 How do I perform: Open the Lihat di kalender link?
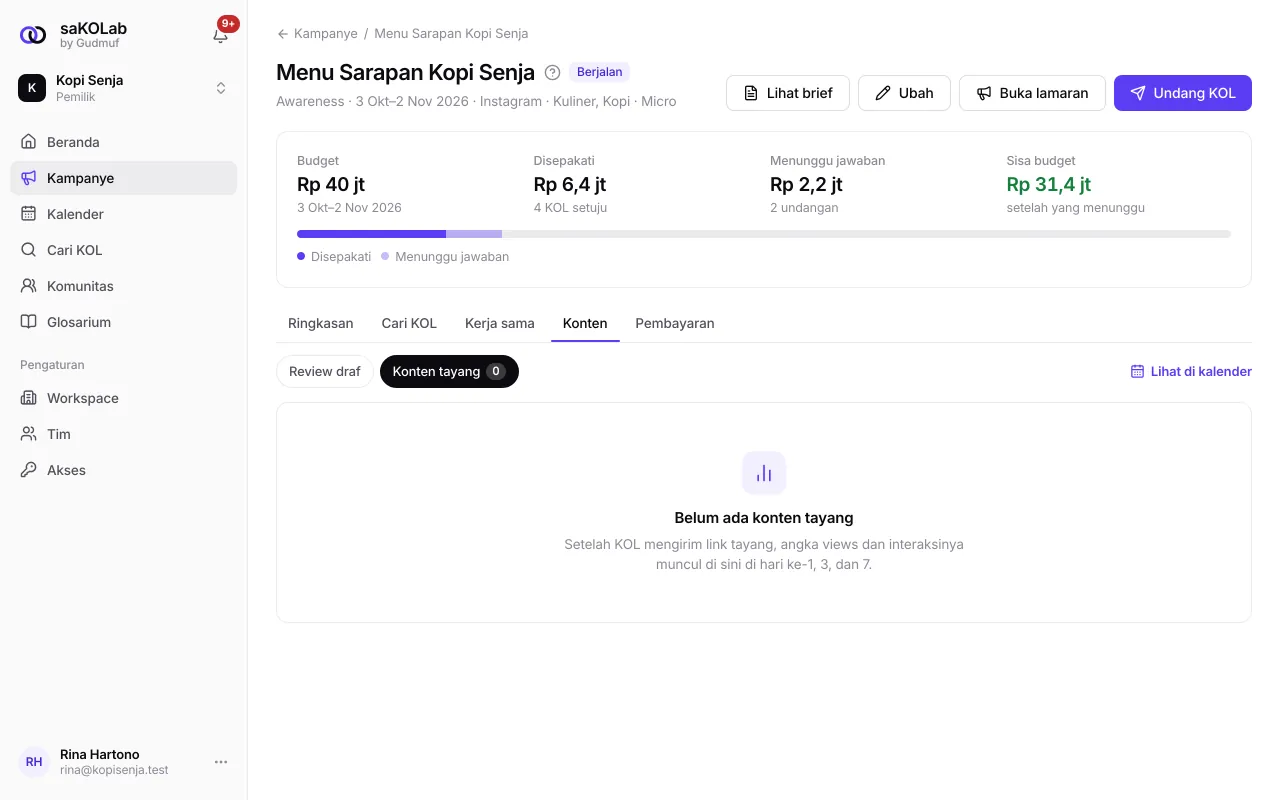click(x=1191, y=371)
